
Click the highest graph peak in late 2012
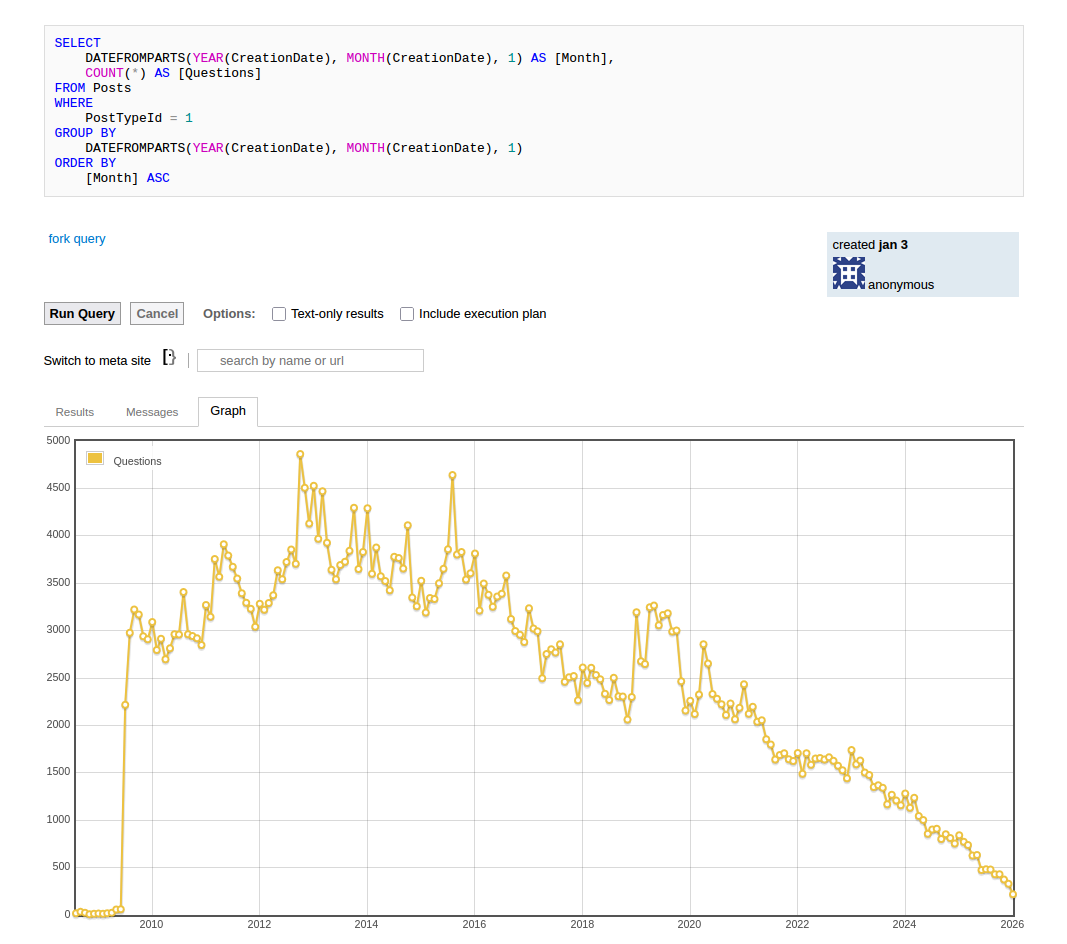(x=300, y=454)
